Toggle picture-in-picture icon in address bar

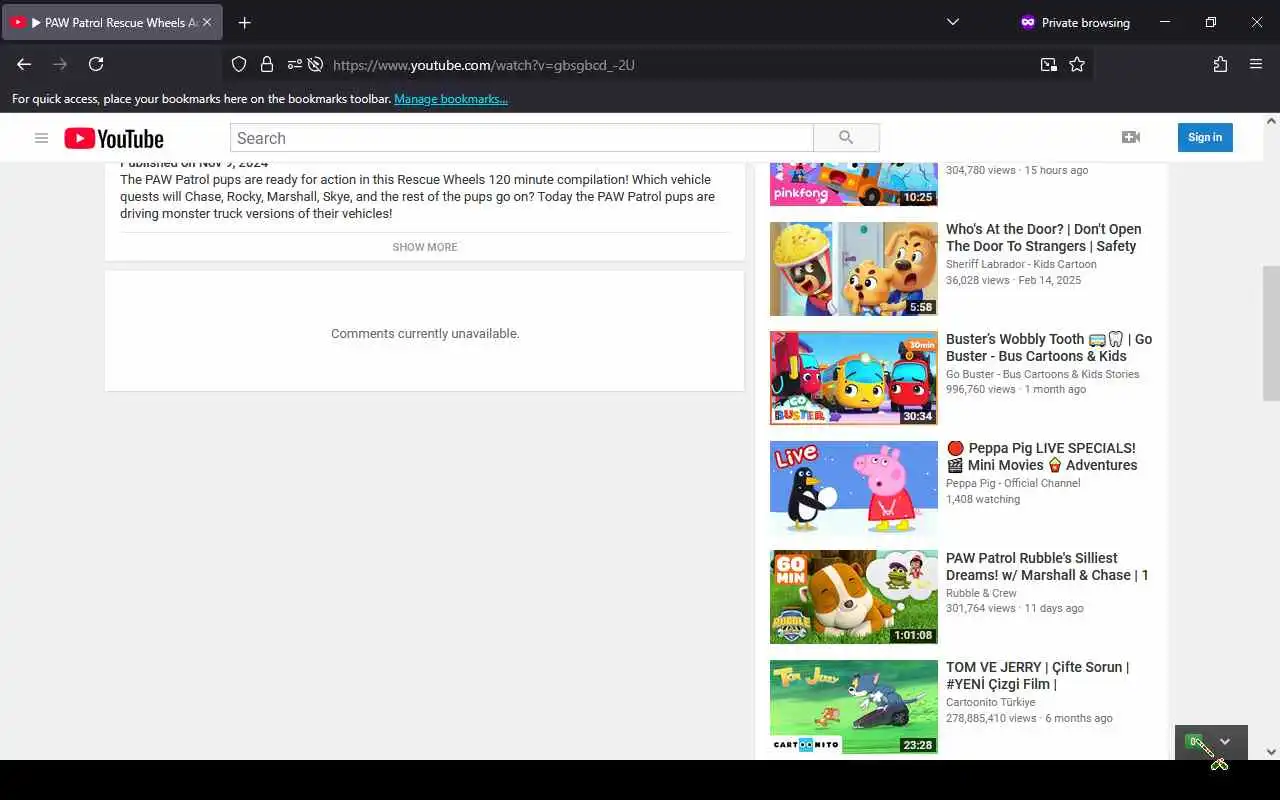pyautogui.click(x=1048, y=64)
